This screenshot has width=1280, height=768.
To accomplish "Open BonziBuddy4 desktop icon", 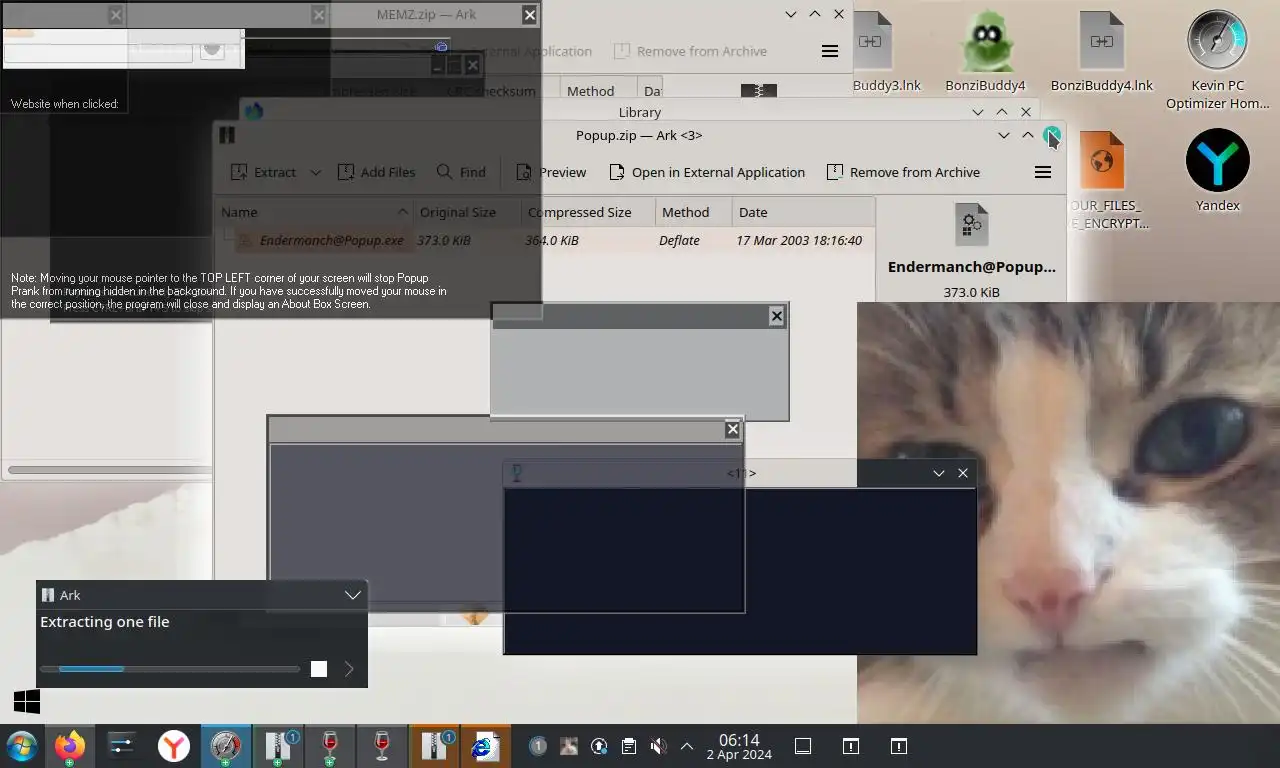I will [985, 52].
